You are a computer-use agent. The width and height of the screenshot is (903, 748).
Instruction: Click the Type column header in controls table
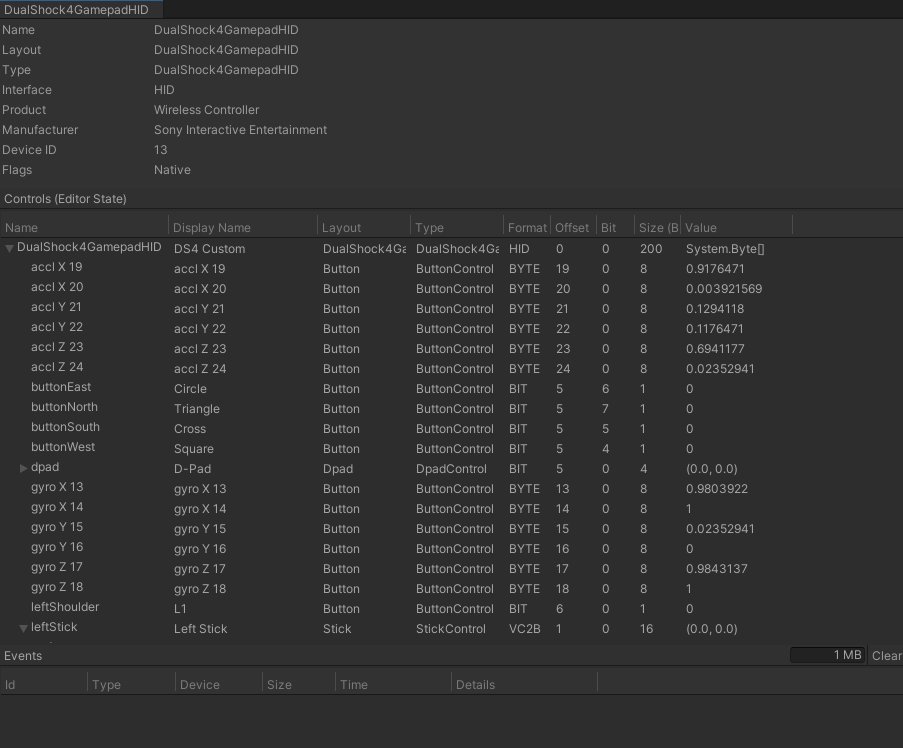pyautogui.click(x=457, y=227)
